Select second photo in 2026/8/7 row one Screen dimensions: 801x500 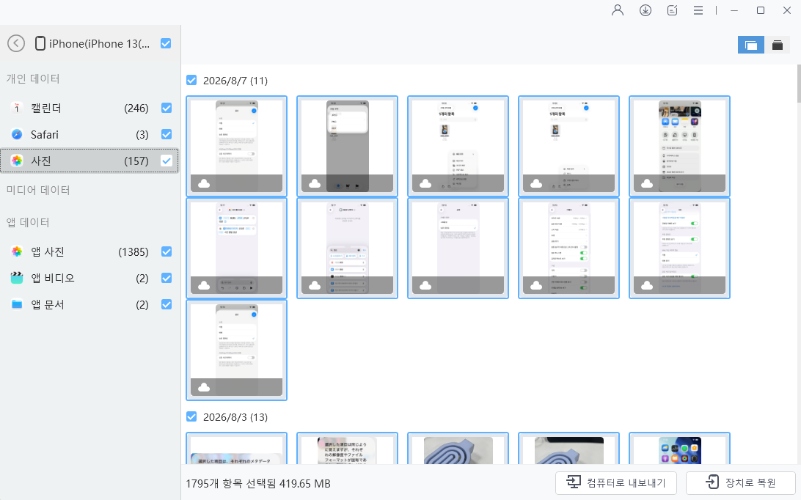[x=347, y=146]
